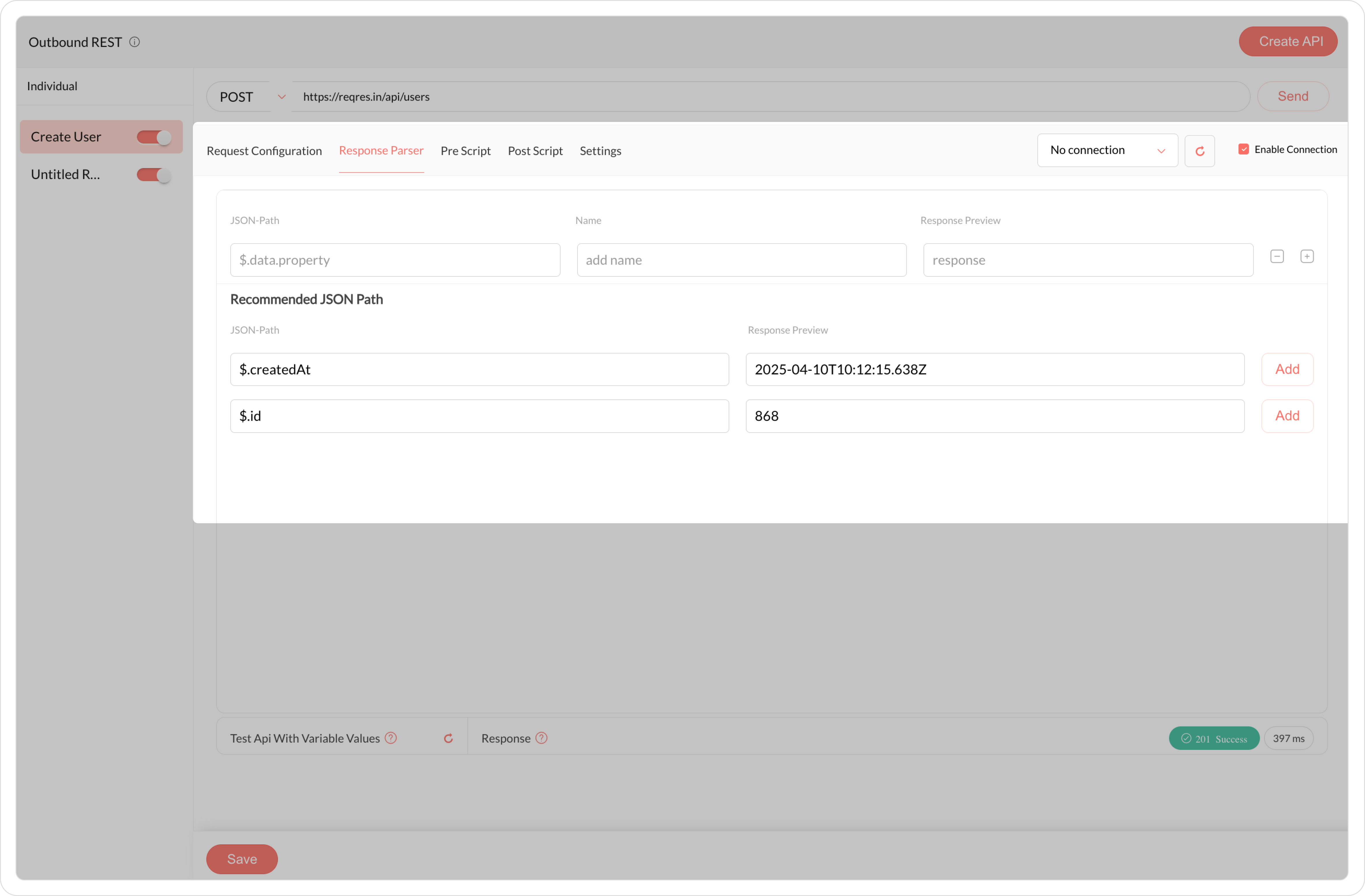Add parser row with plus icon
The image size is (1365, 896).
[1306, 256]
